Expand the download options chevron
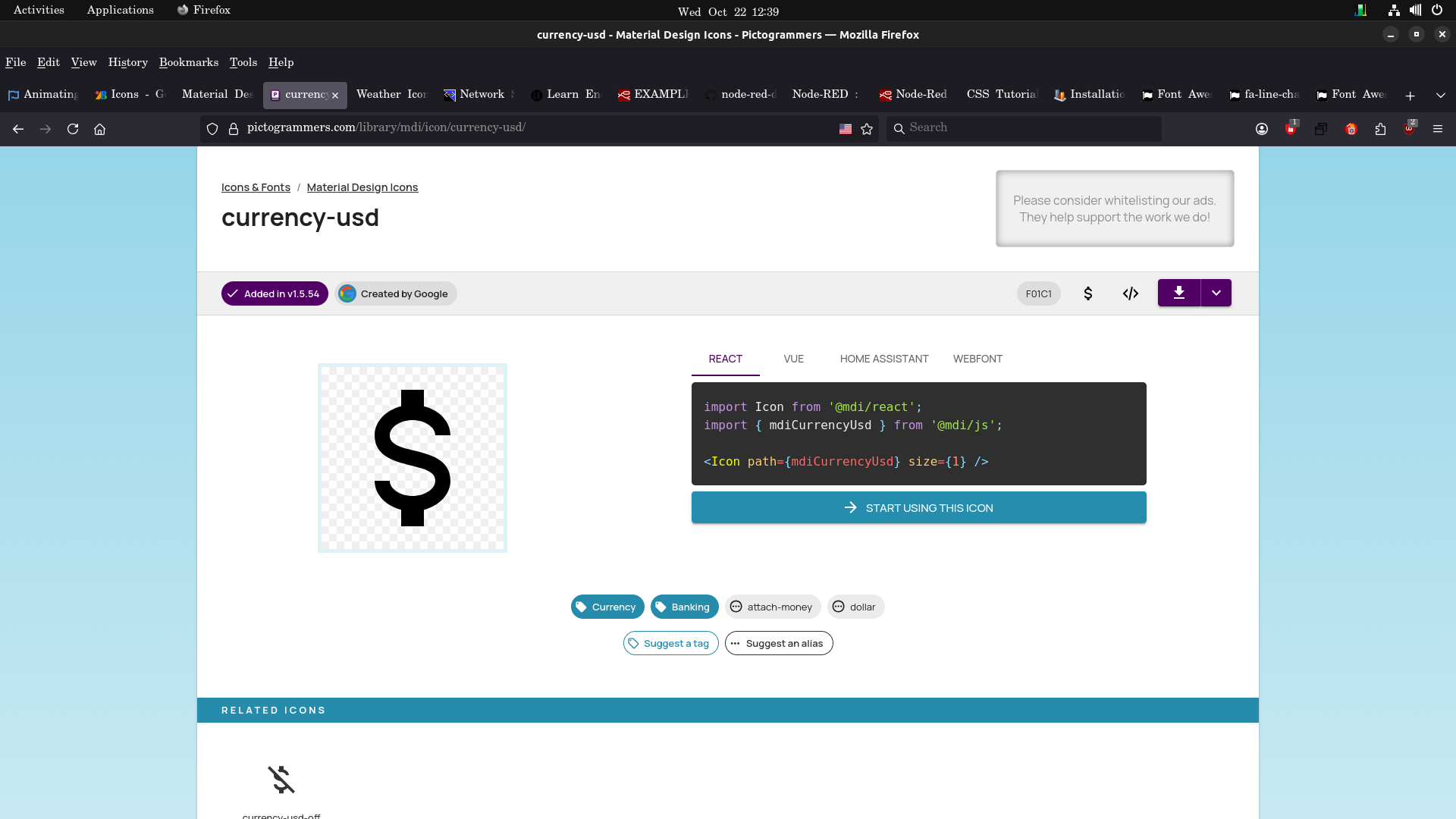This screenshot has width=1456, height=819. click(x=1216, y=293)
